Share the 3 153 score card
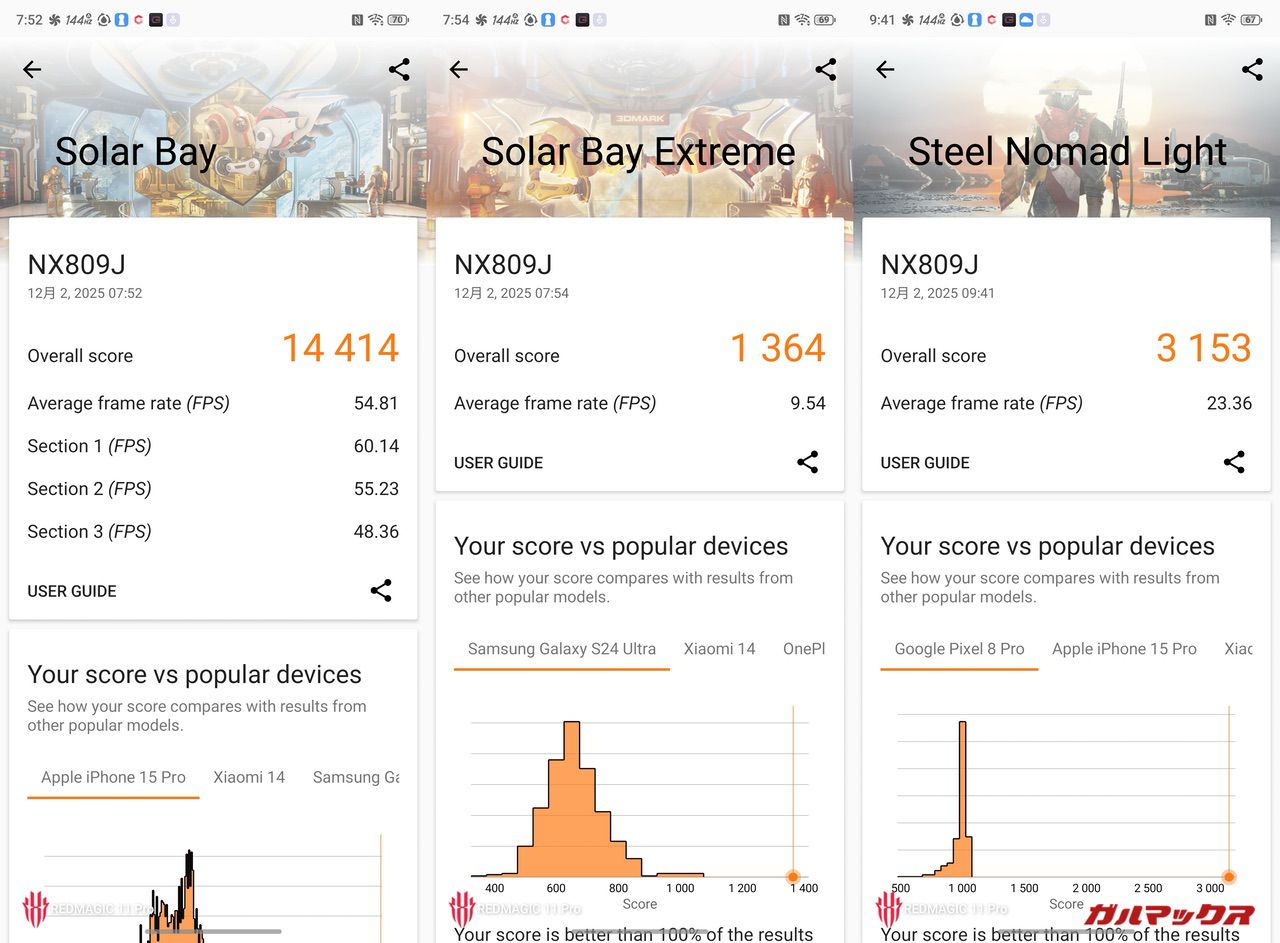This screenshot has height=943, width=1280. tap(1234, 462)
